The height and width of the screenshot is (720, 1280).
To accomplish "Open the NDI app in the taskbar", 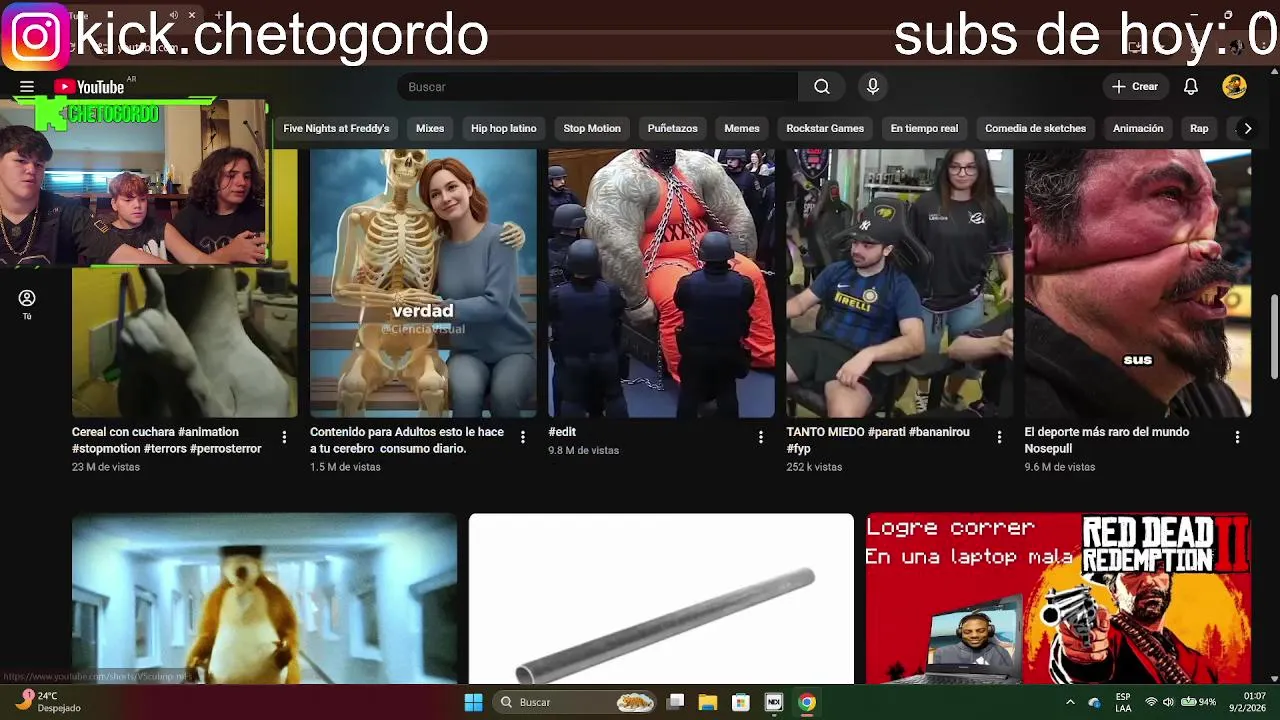I will click(773, 702).
